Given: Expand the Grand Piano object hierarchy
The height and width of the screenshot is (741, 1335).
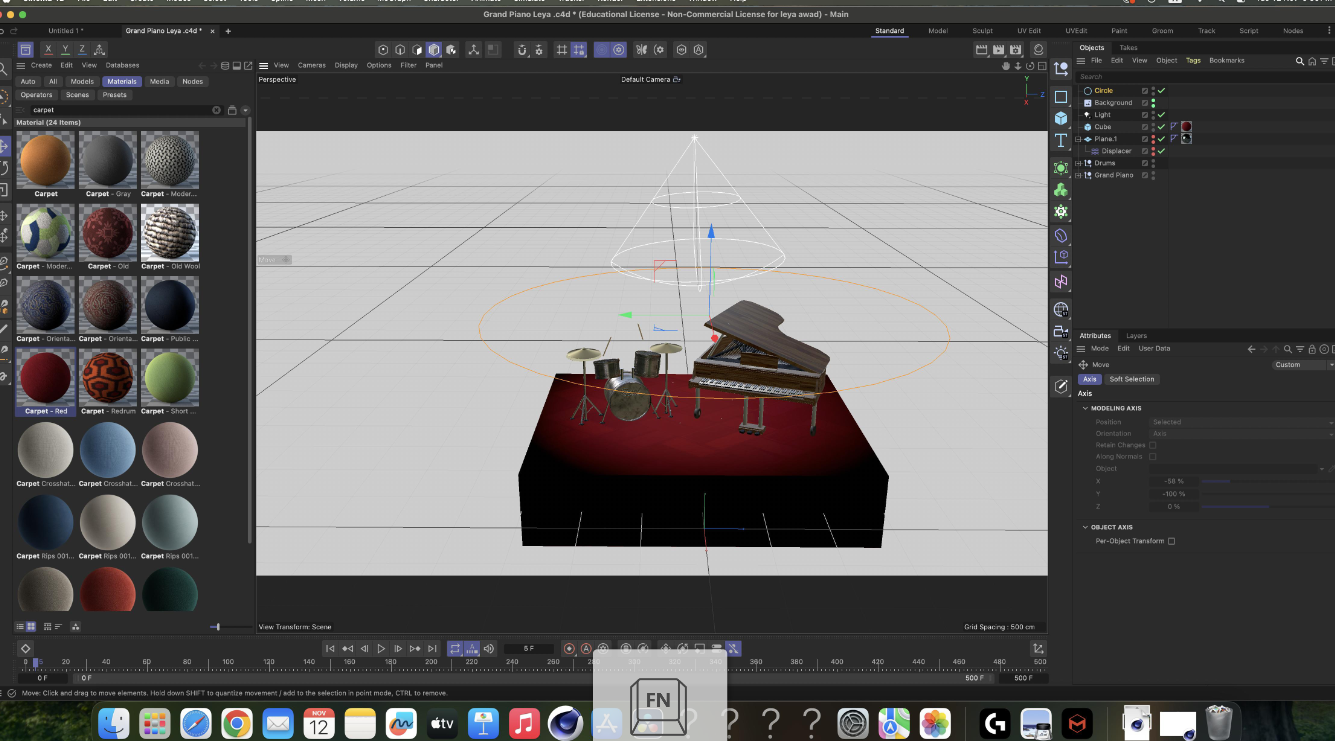Looking at the screenshot, I should pyautogui.click(x=1078, y=175).
